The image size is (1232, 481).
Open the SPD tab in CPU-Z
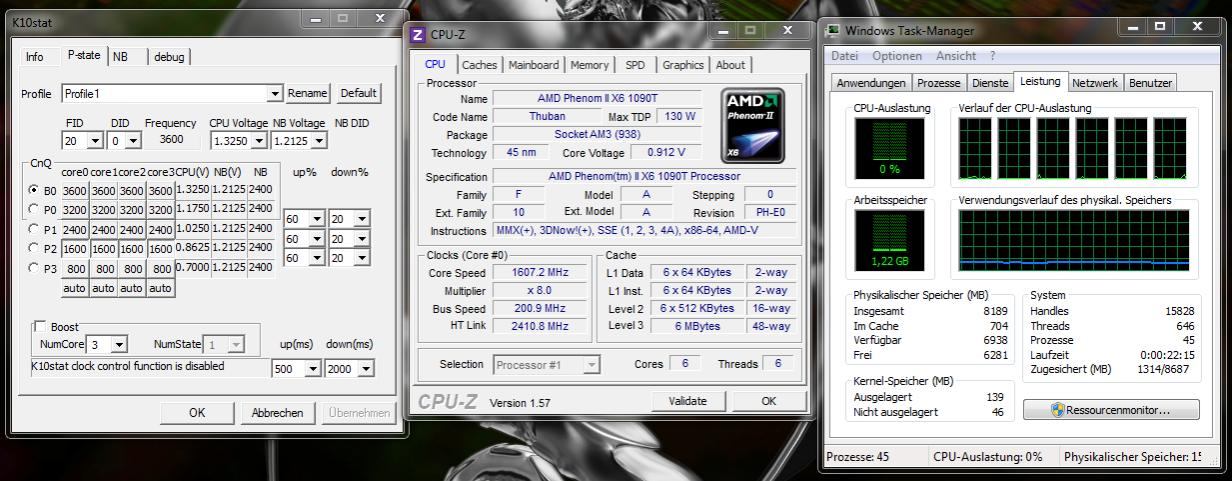coord(635,65)
